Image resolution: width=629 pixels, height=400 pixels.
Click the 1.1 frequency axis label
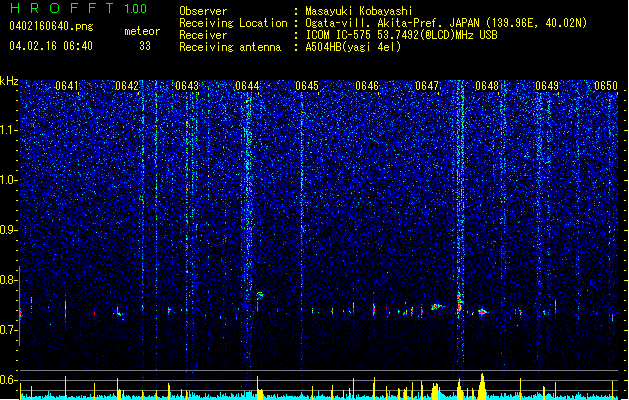click(x=8, y=130)
